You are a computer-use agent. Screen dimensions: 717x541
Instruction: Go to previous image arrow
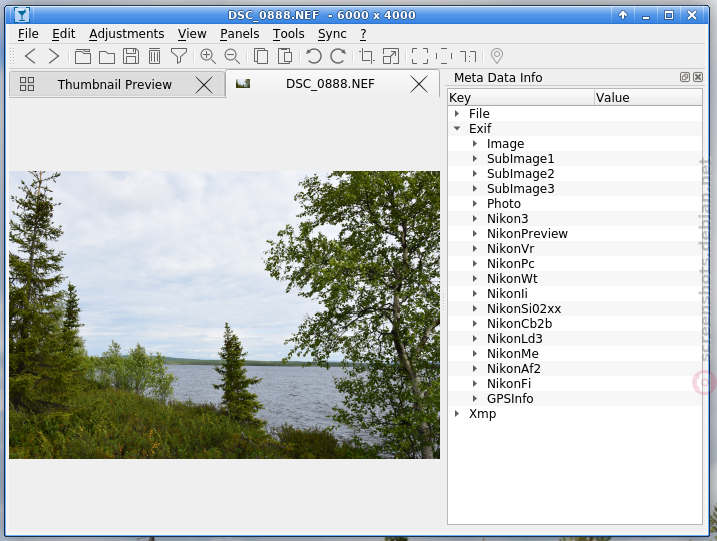[x=30, y=56]
